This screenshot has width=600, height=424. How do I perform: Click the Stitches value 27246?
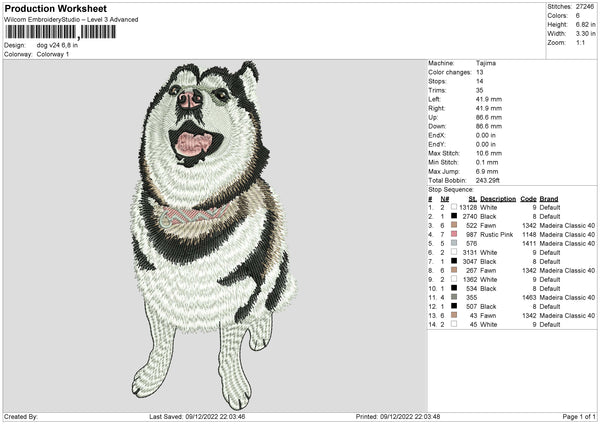585,7
